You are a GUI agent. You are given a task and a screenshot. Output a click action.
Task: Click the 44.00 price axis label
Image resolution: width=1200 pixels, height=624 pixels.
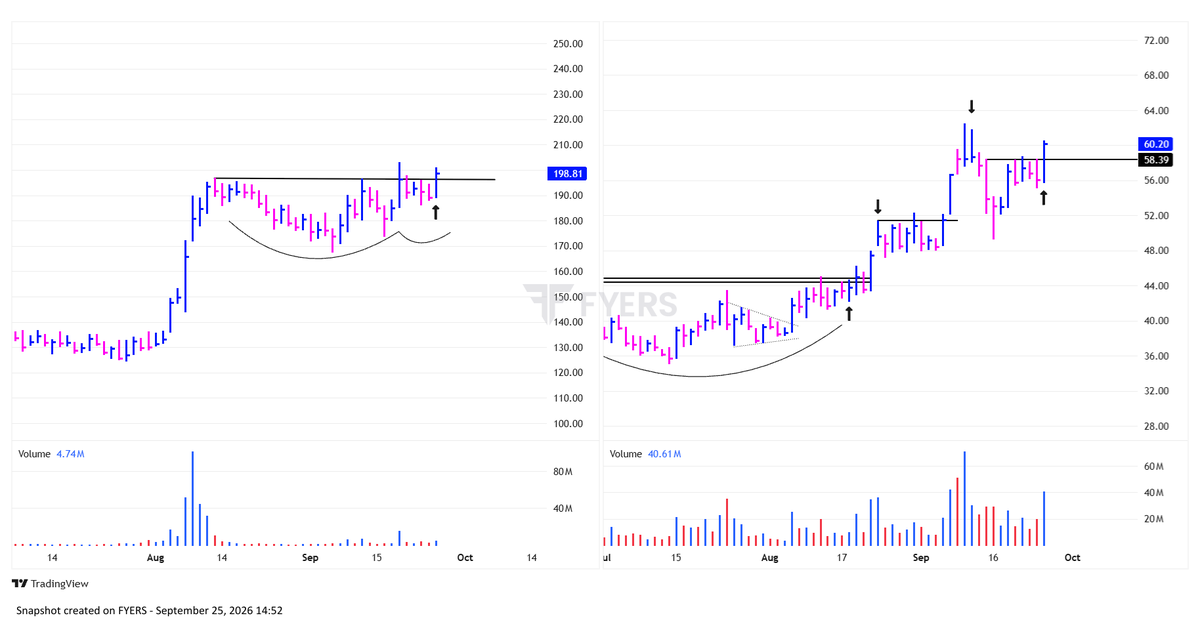pos(1156,286)
